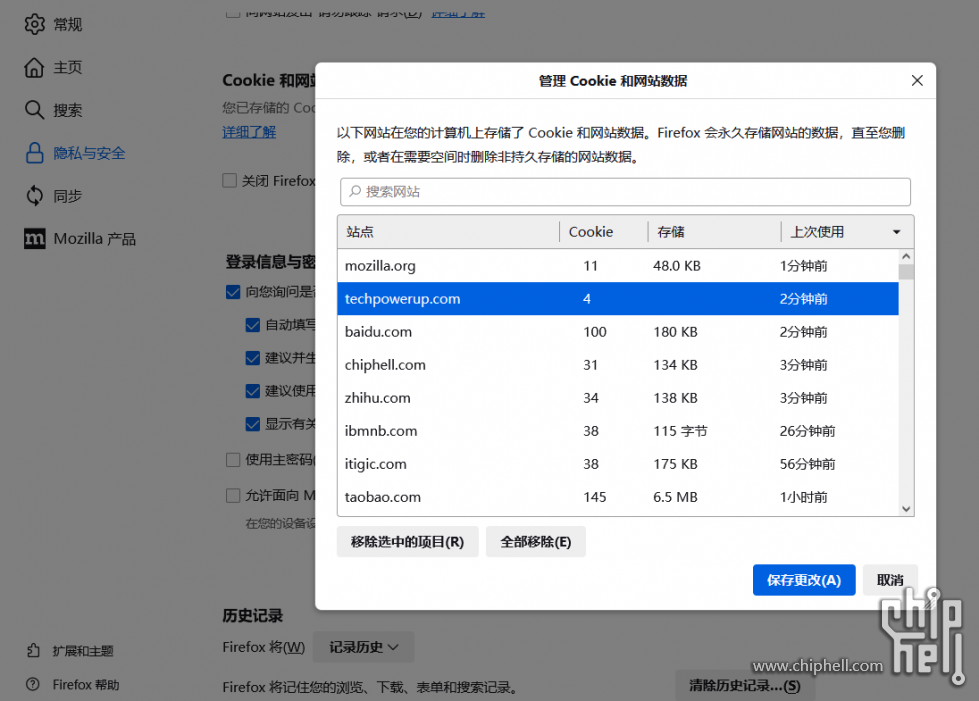979x701 pixels.
Task: Click the 搜索 magnifier icon in sidebar
Action: (34, 110)
